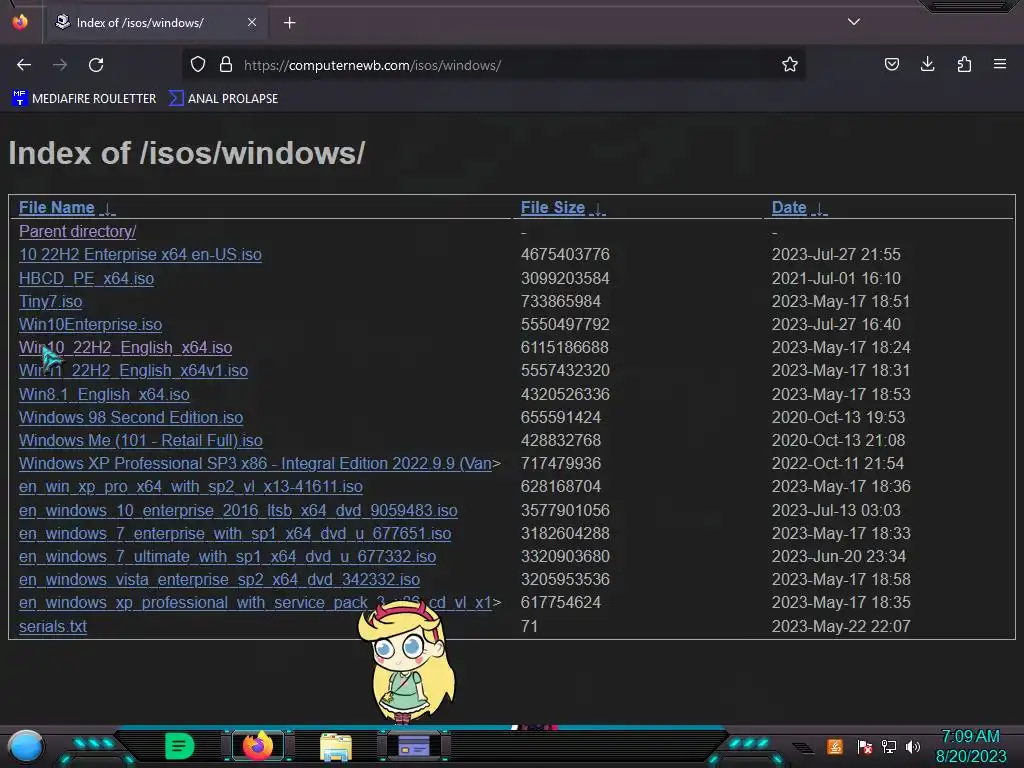This screenshot has height=768, width=1024.
Task: Open a new tab with plus button
Action: 289,23
